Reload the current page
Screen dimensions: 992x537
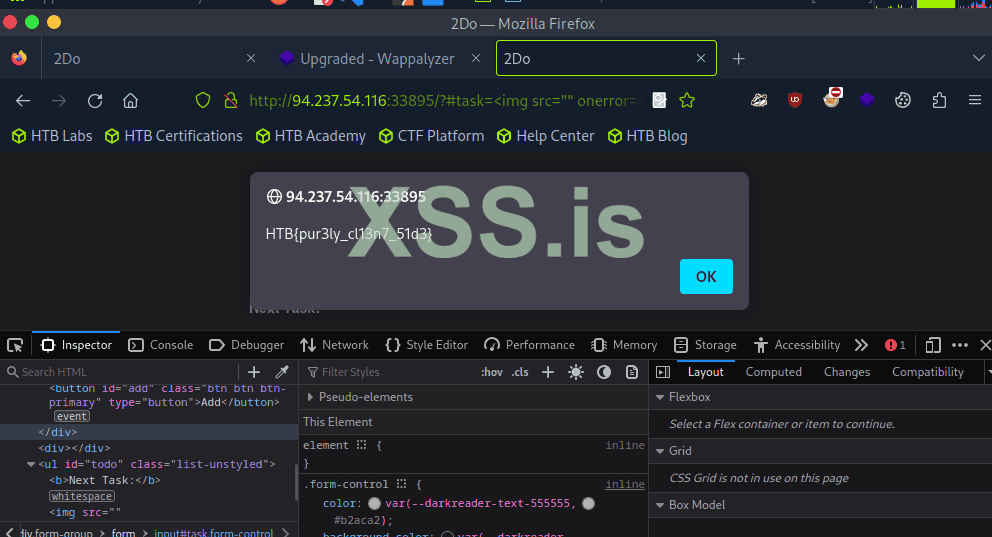95,101
